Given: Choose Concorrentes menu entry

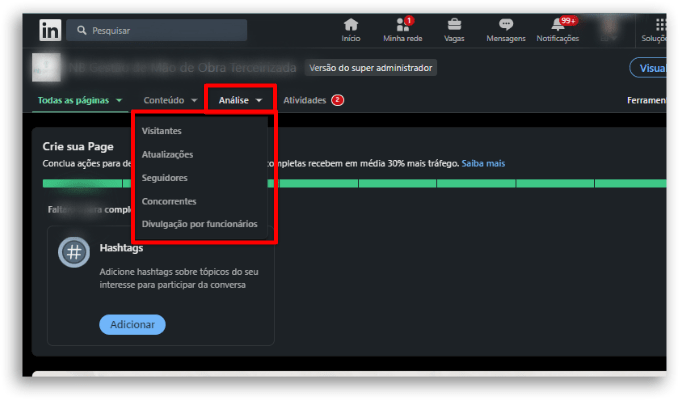Looking at the screenshot, I should pos(169,201).
